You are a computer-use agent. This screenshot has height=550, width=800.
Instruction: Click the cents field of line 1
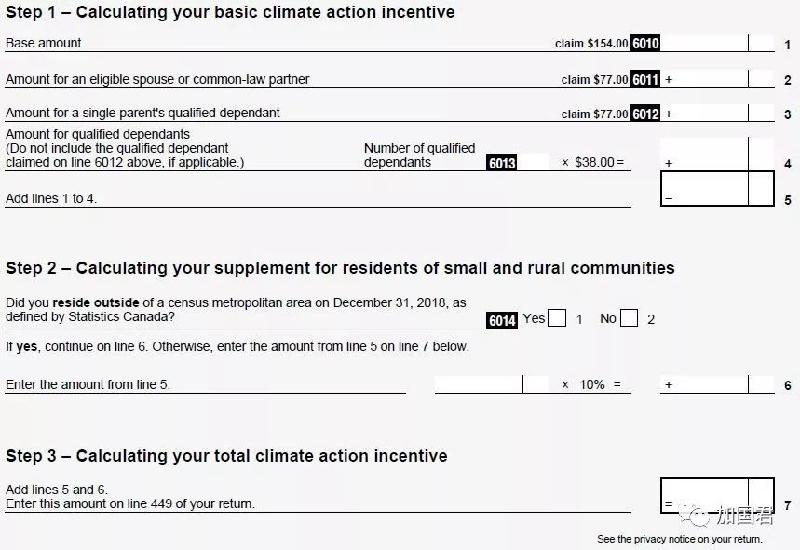pos(762,43)
